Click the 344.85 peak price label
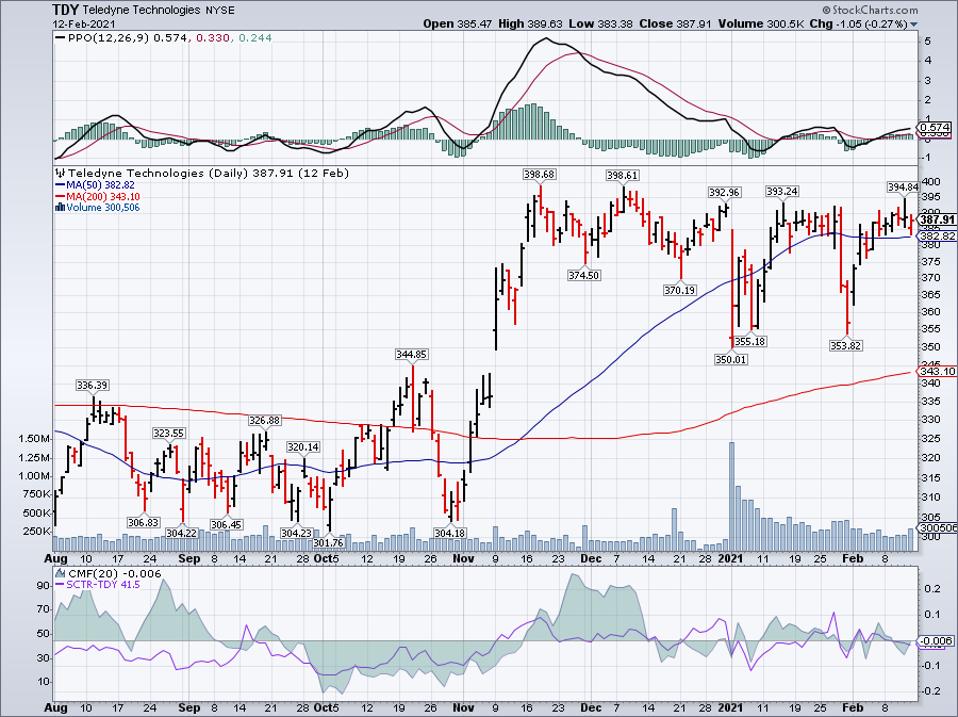This screenshot has width=958, height=717. pos(411,354)
